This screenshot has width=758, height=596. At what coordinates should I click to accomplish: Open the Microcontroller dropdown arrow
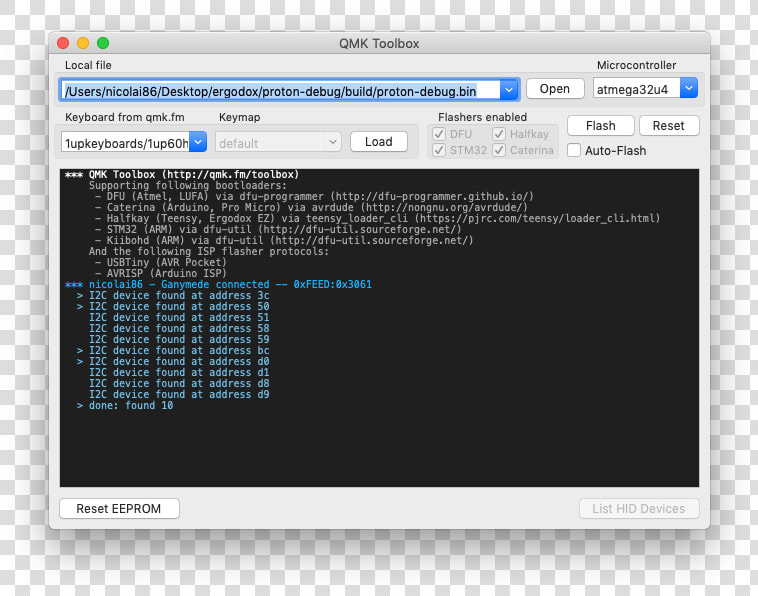(689, 88)
